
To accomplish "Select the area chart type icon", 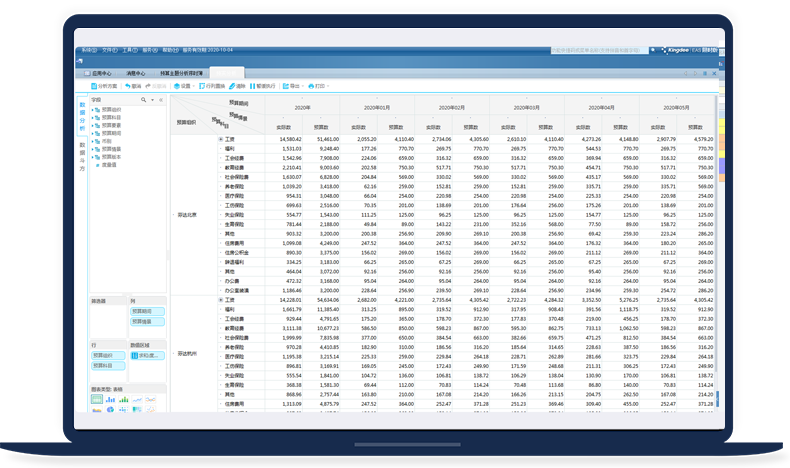I will coord(97,410).
